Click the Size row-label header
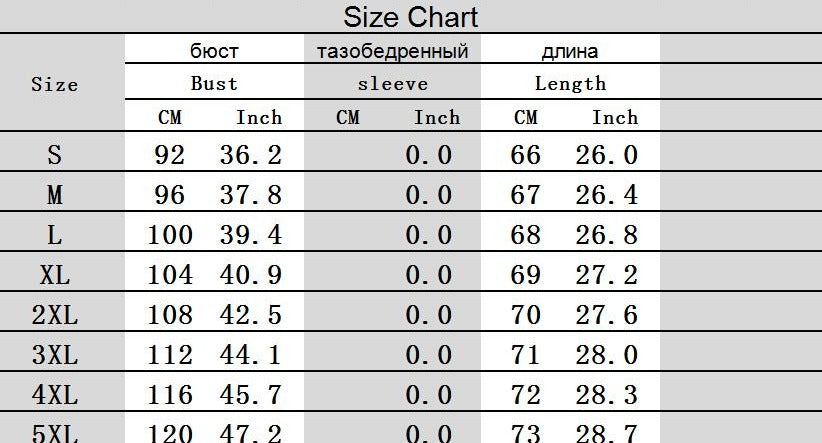 (x=54, y=84)
